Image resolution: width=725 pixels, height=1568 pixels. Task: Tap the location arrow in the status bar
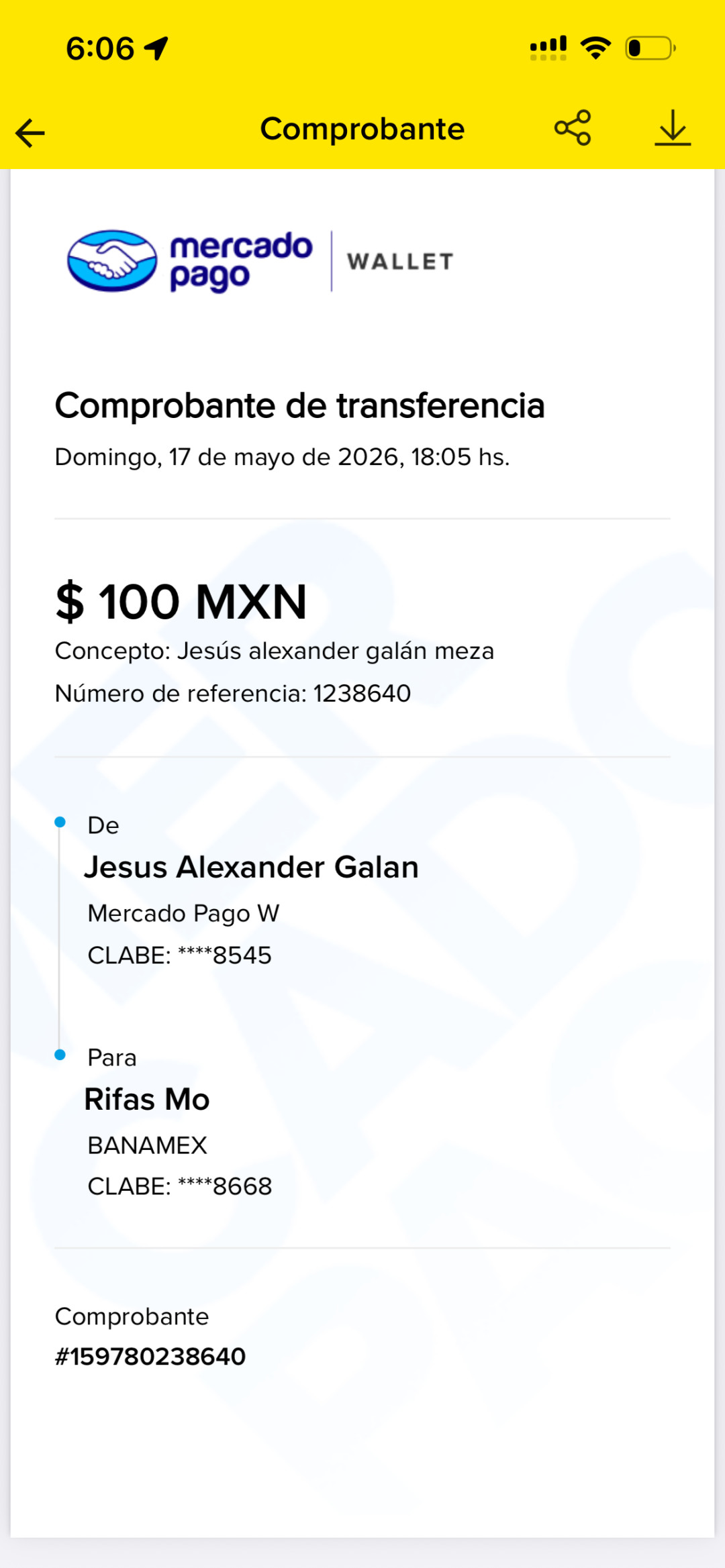click(x=157, y=48)
